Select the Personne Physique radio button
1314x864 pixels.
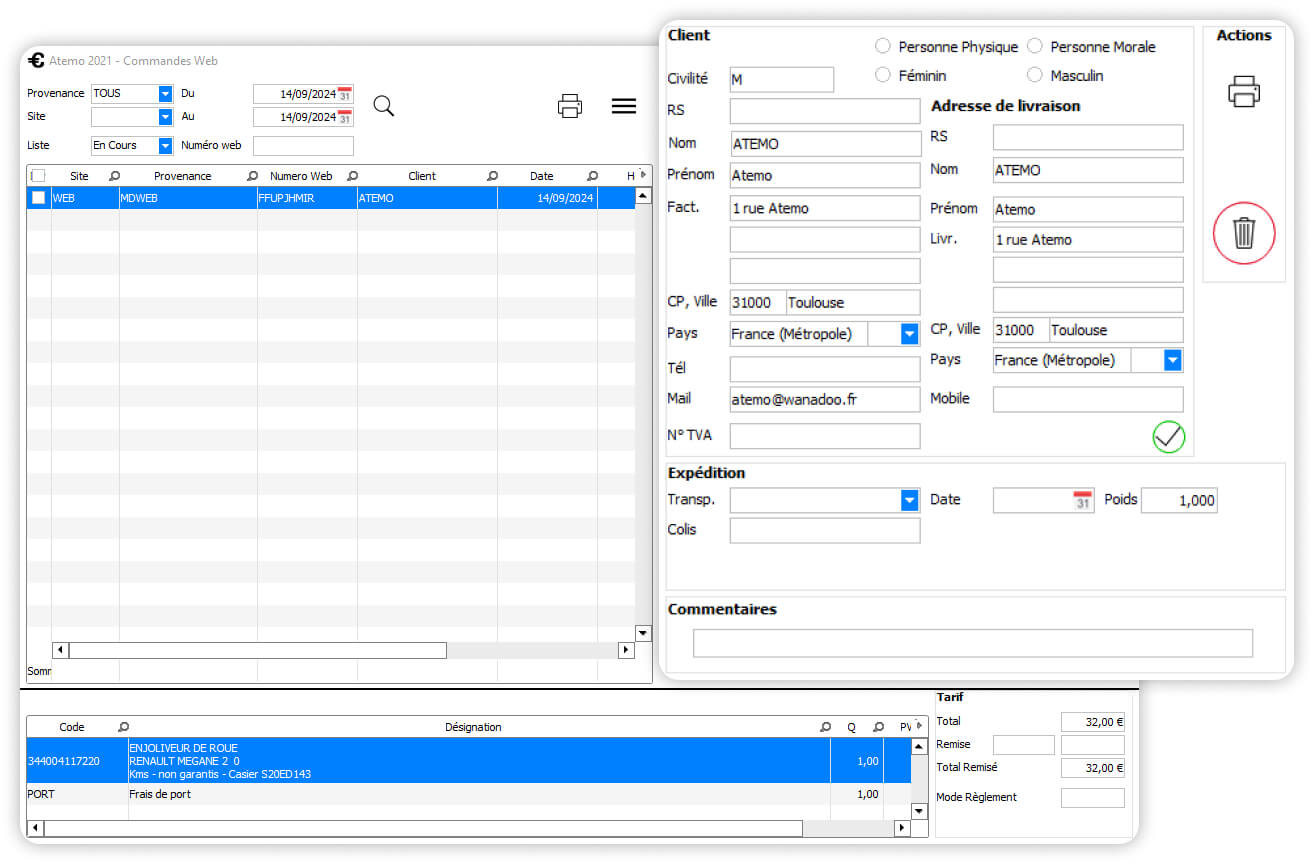[883, 46]
